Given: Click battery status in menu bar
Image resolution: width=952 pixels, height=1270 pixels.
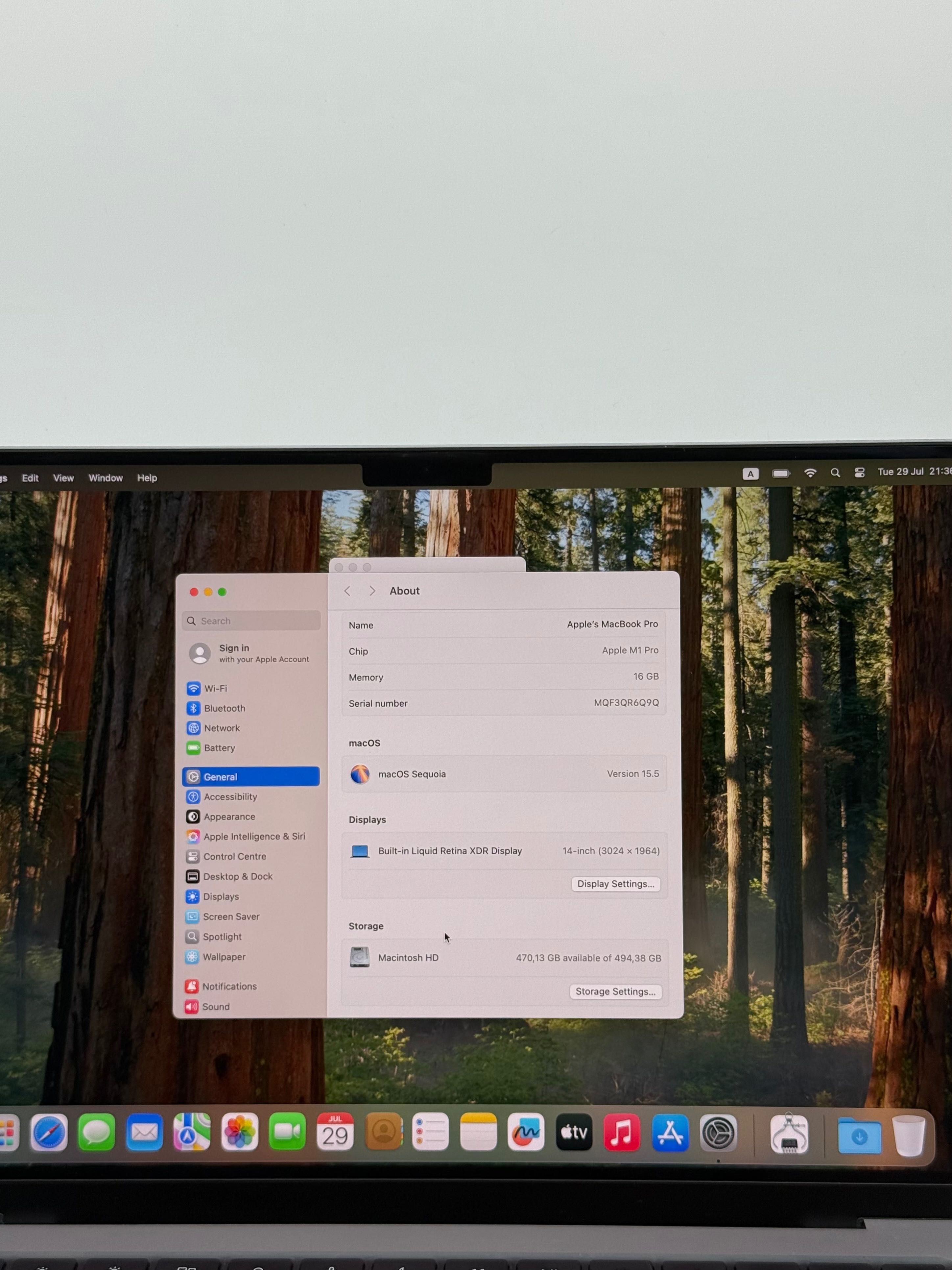Looking at the screenshot, I should (781, 473).
